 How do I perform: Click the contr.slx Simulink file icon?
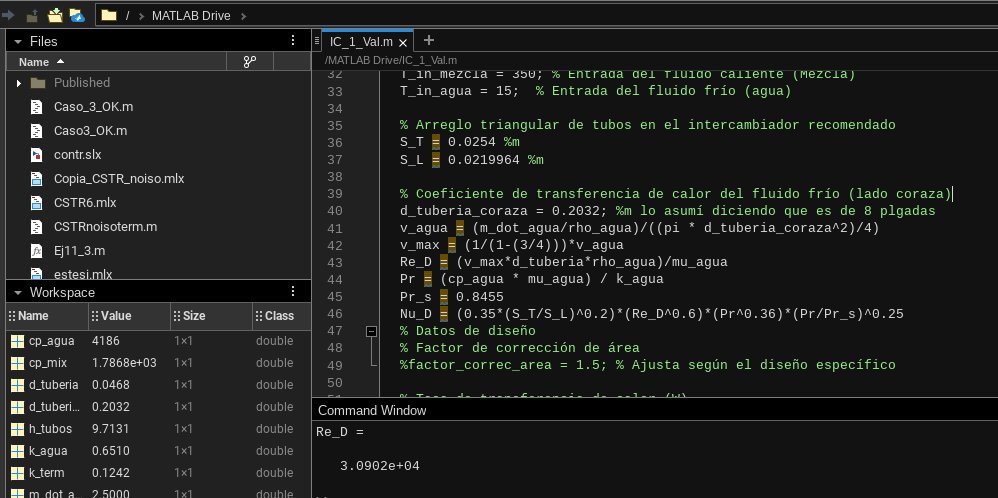[x=37, y=155]
